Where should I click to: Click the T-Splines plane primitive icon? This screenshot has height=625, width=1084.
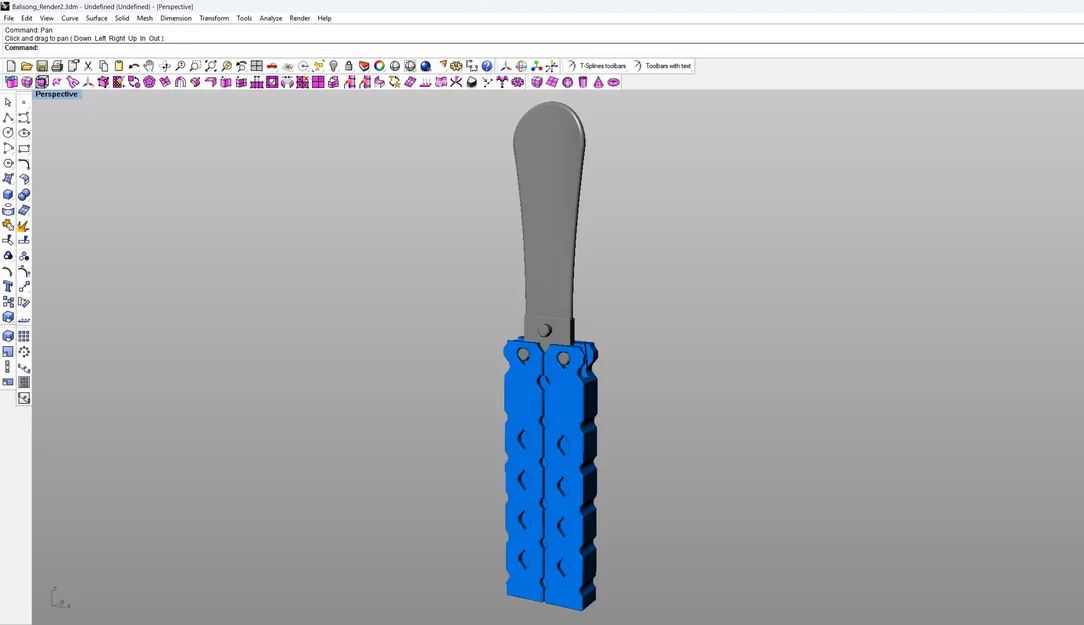pos(552,82)
